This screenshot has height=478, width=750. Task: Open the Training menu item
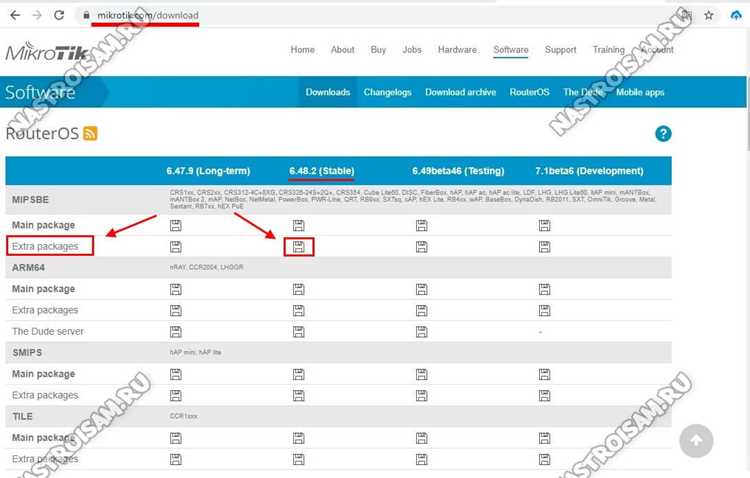tap(608, 50)
